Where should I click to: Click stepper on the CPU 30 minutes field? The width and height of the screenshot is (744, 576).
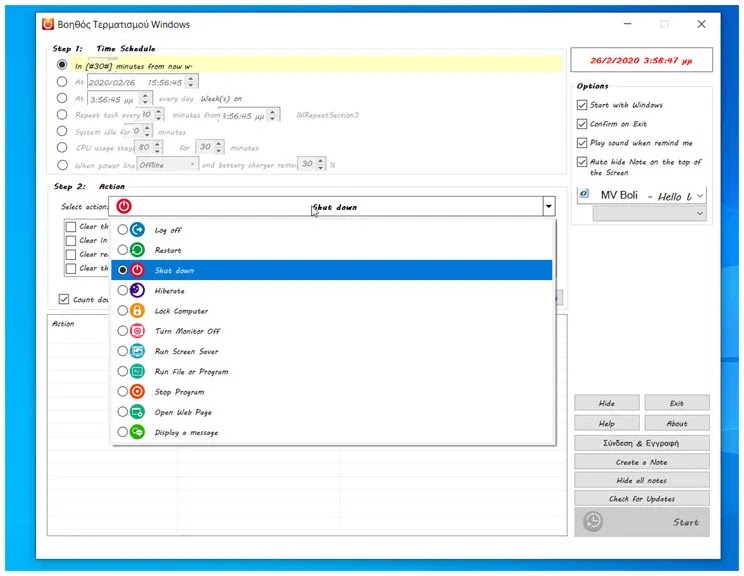pos(219,147)
